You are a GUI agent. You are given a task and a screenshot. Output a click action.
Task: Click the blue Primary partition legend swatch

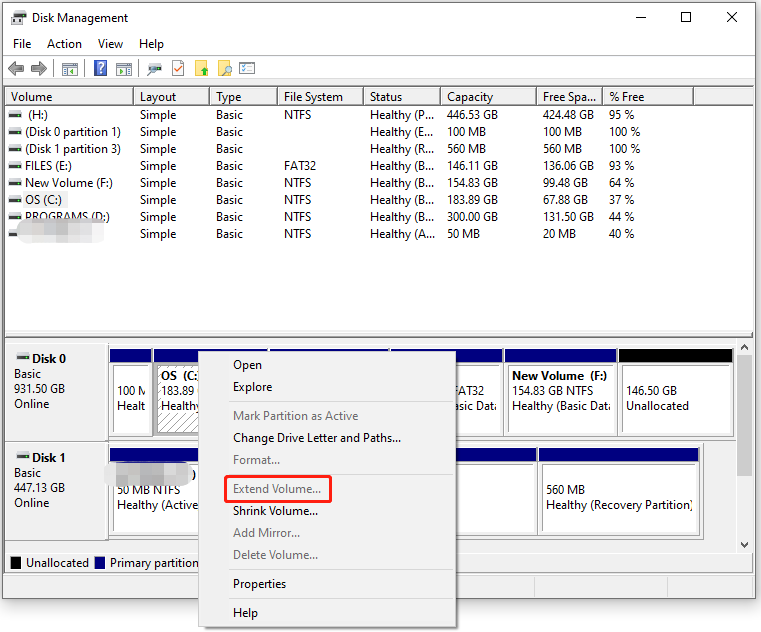(x=99, y=563)
